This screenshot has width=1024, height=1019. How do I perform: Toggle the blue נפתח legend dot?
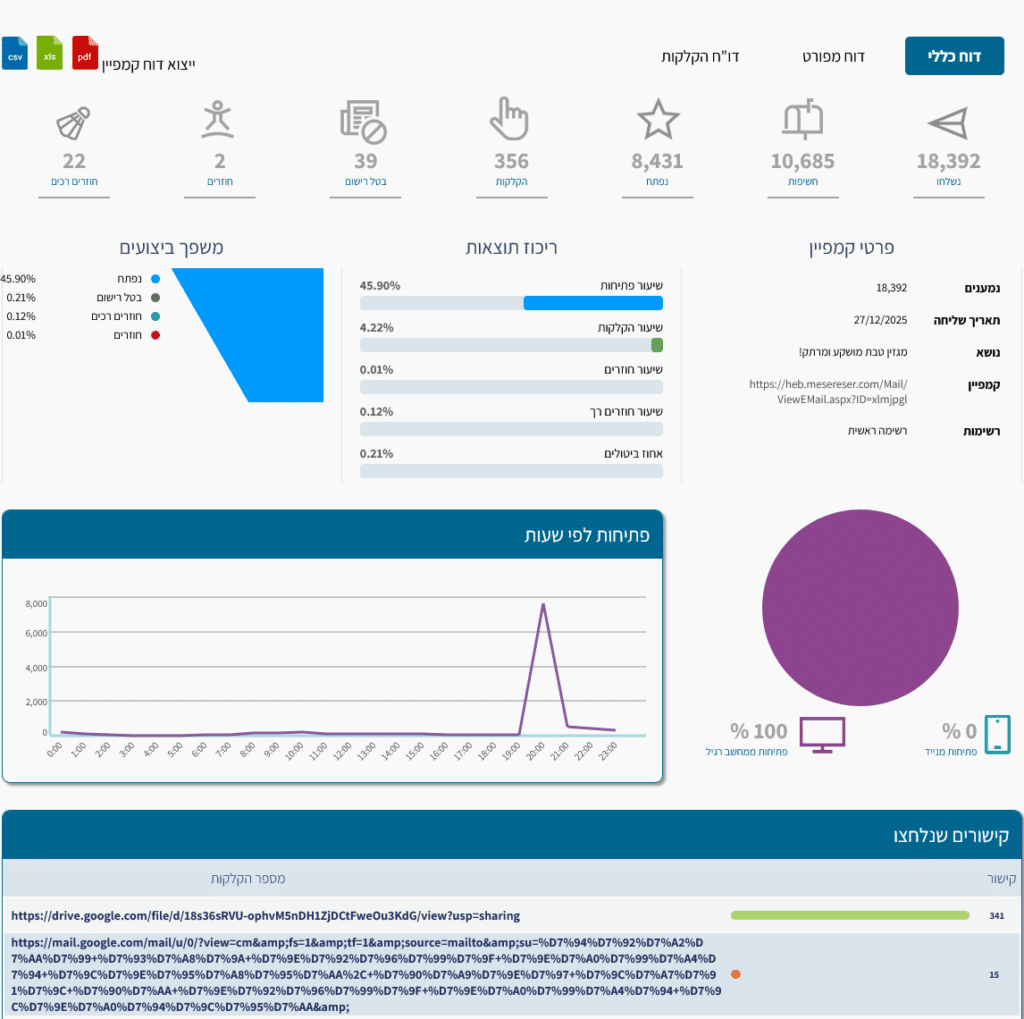pos(155,279)
